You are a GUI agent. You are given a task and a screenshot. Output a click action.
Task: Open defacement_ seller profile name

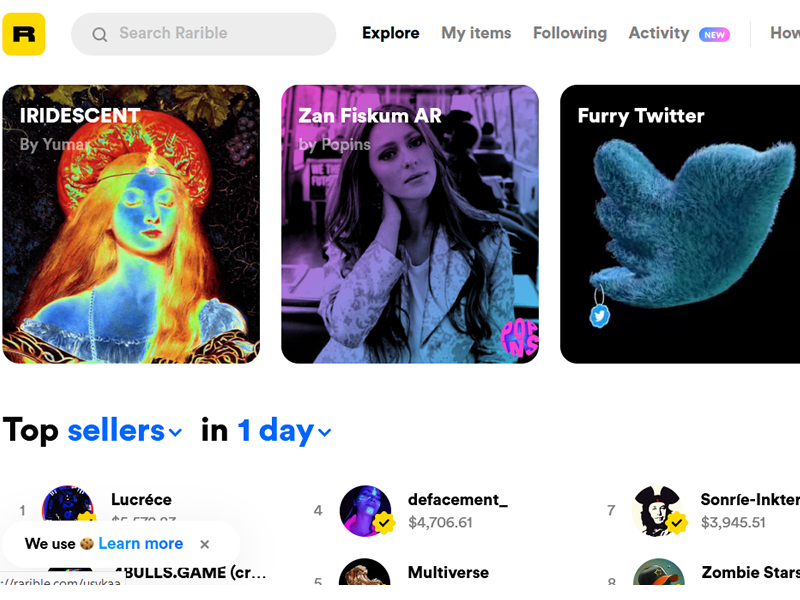pyautogui.click(x=458, y=499)
